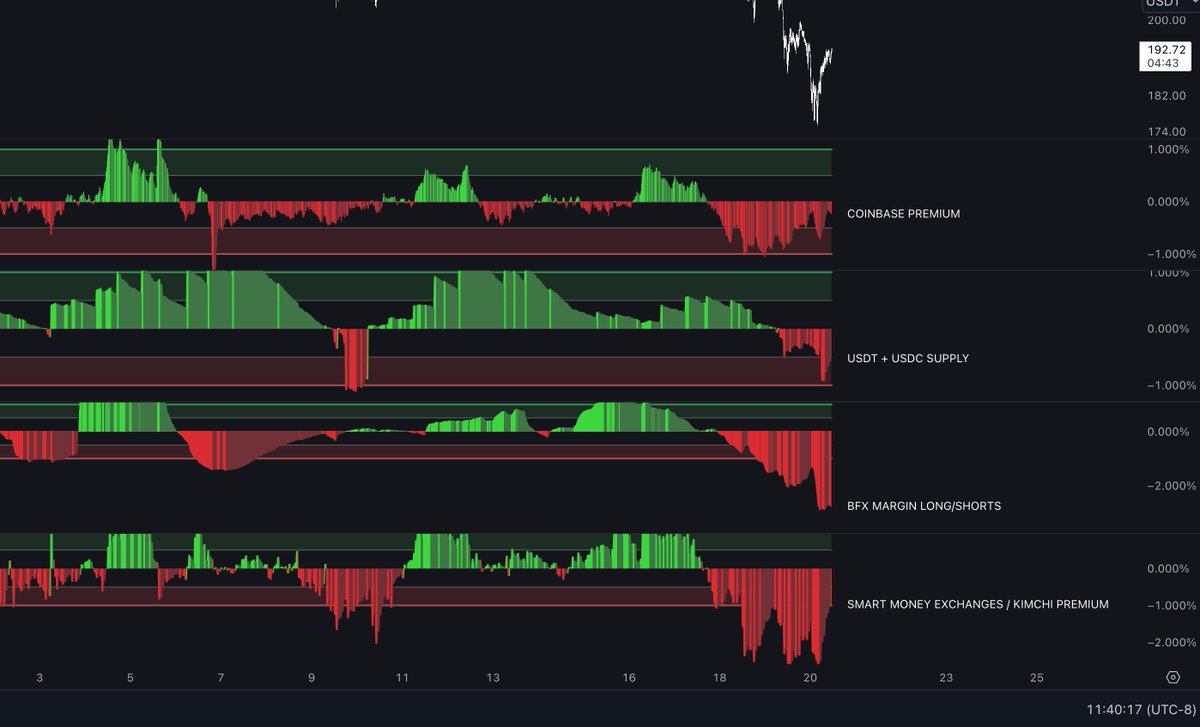1200x727 pixels.
Task: Select the SMART MONEY EXCHANGES / KIMCHI PREMIUM label
Action: (x=978, y=604)
